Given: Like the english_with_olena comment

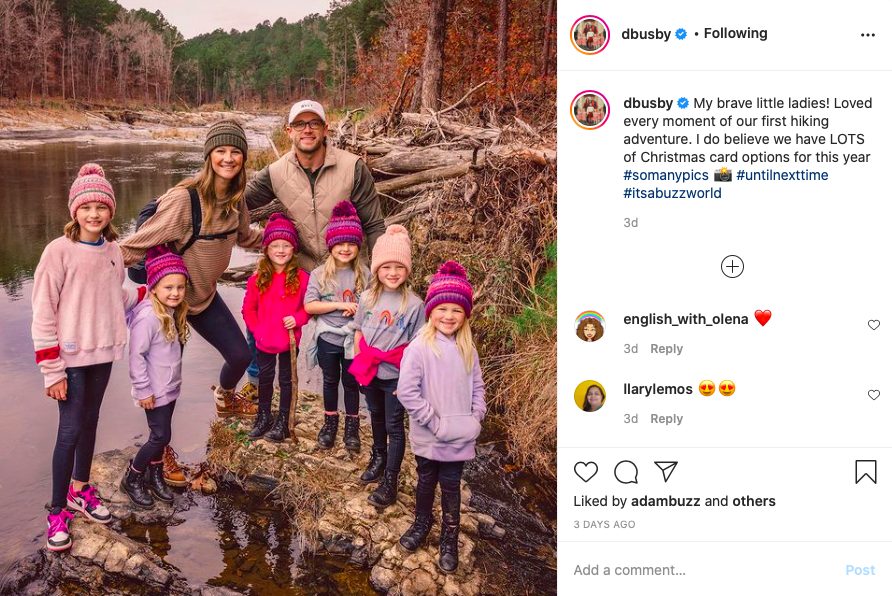Looking at the screenshot, I should pyautogui.click(x=874, y=325).
